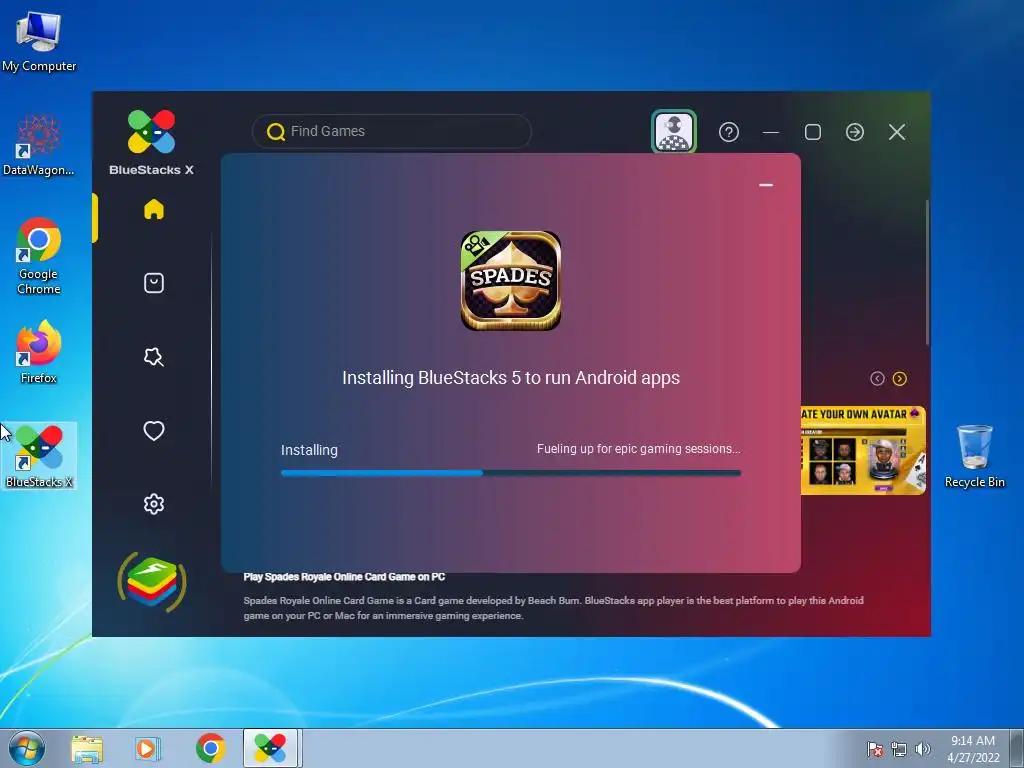The height and width of the screenshot is (768, 1024).
Task: Maximize the BlueStacks X window
Action: coord(813,133)
